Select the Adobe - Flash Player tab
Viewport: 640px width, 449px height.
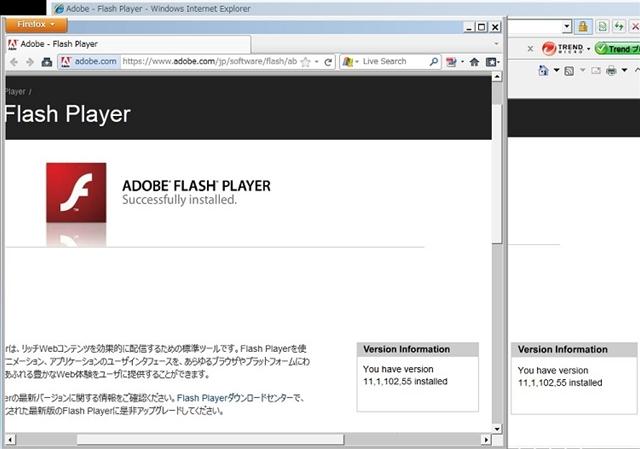[x=128, y=44]
